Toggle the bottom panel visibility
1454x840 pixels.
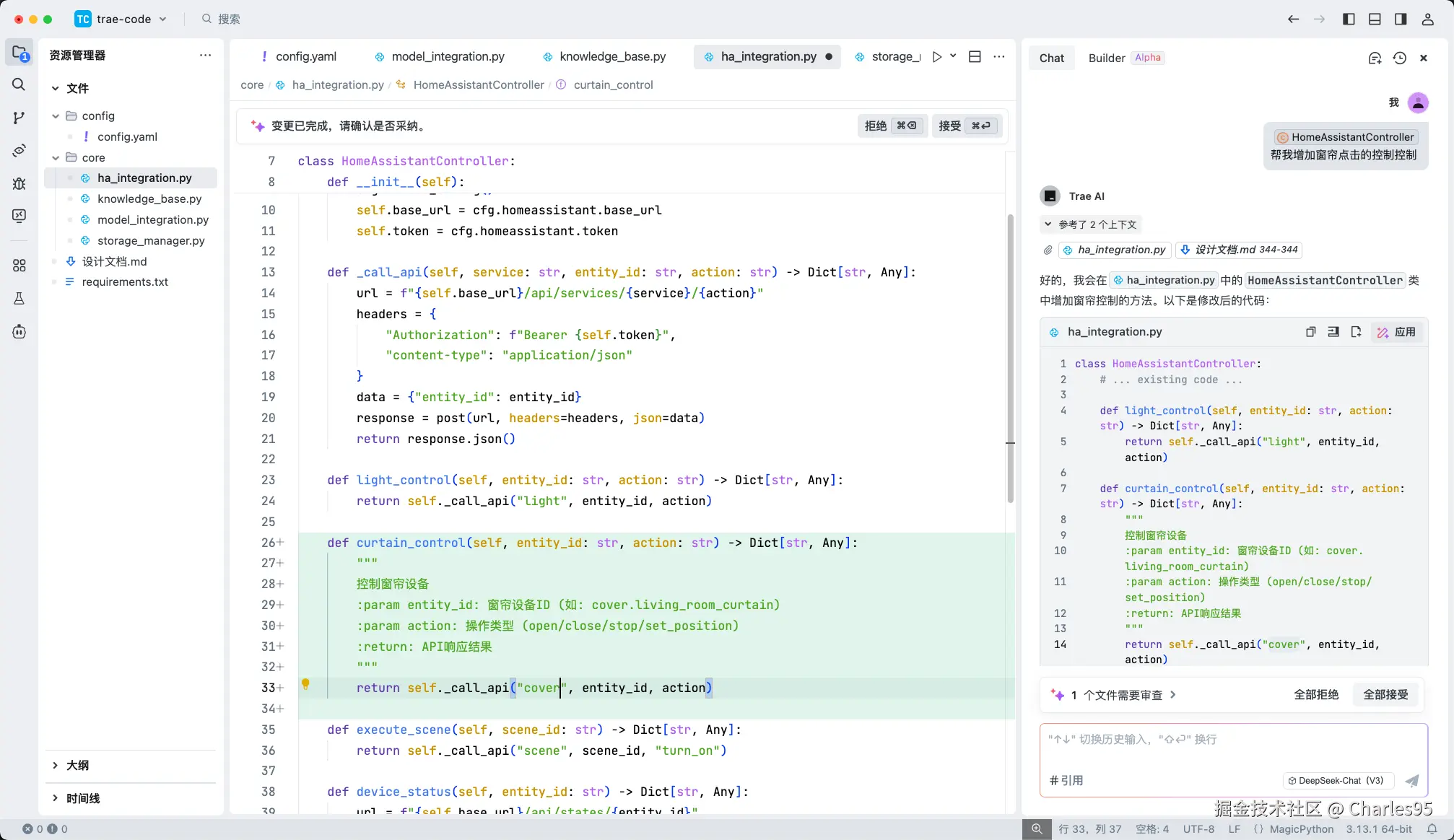click(x=1375, y=19)
